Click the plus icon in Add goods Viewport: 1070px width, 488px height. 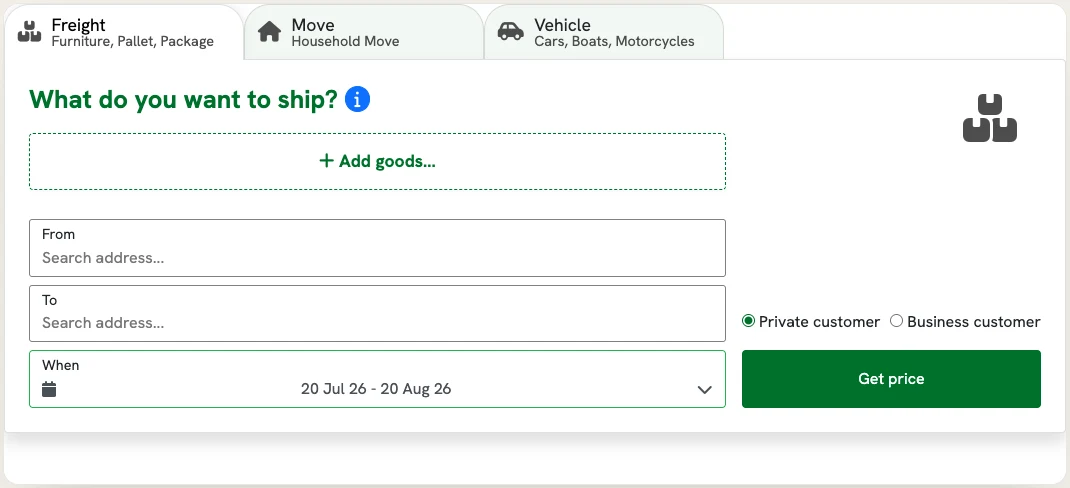point(326,160)
